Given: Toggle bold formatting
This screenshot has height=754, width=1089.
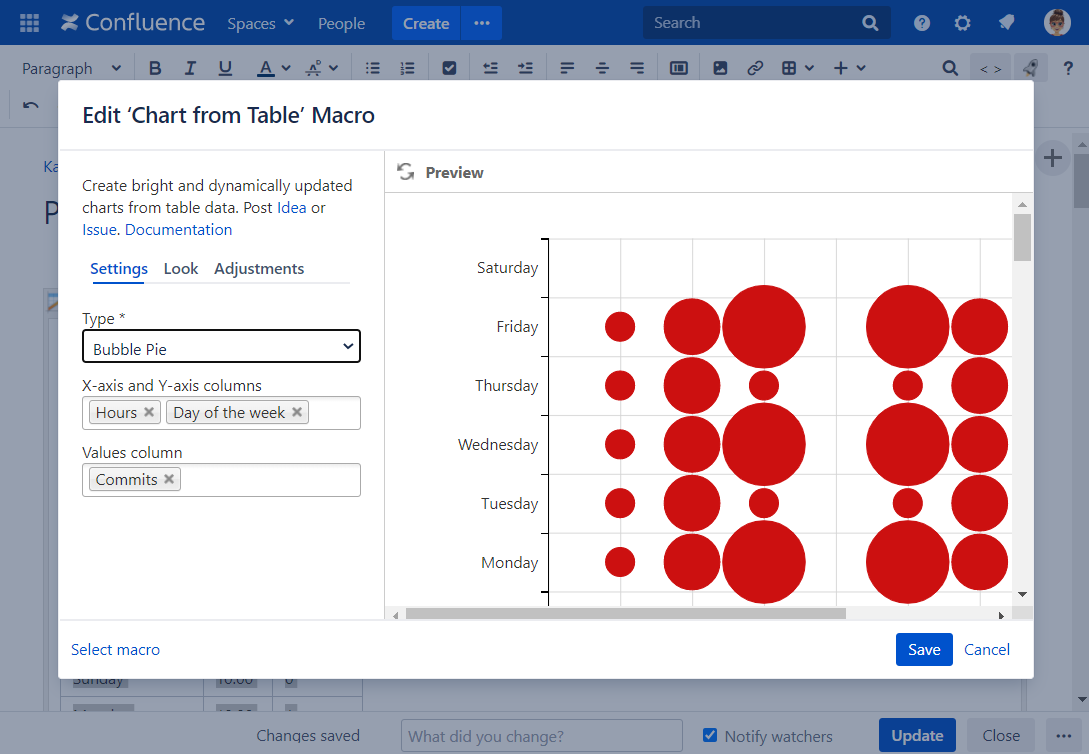Looking at the screenshot, I should click(x=155, y=67).
